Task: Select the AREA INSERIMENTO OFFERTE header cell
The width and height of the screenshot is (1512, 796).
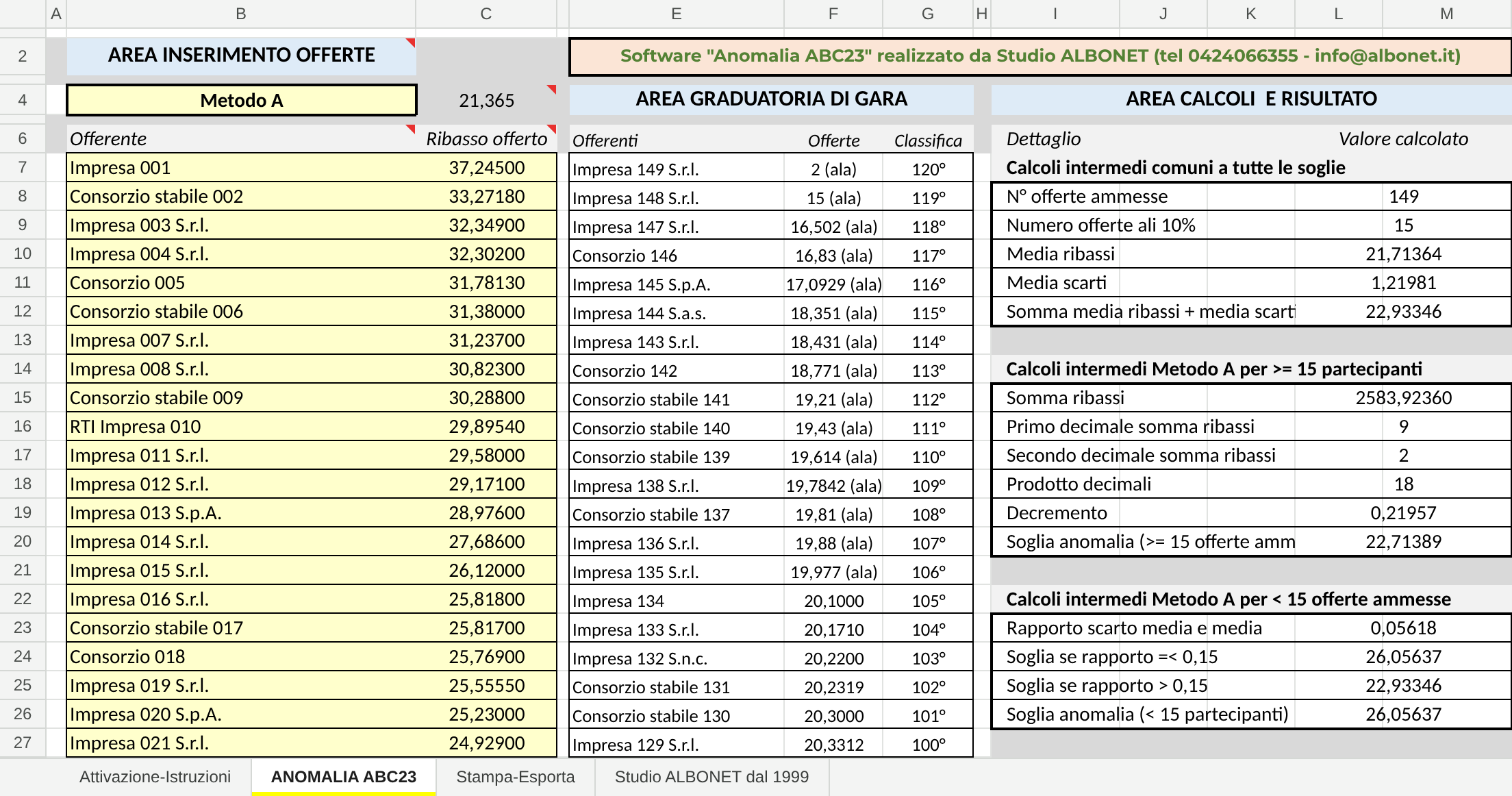Action: 241,55
